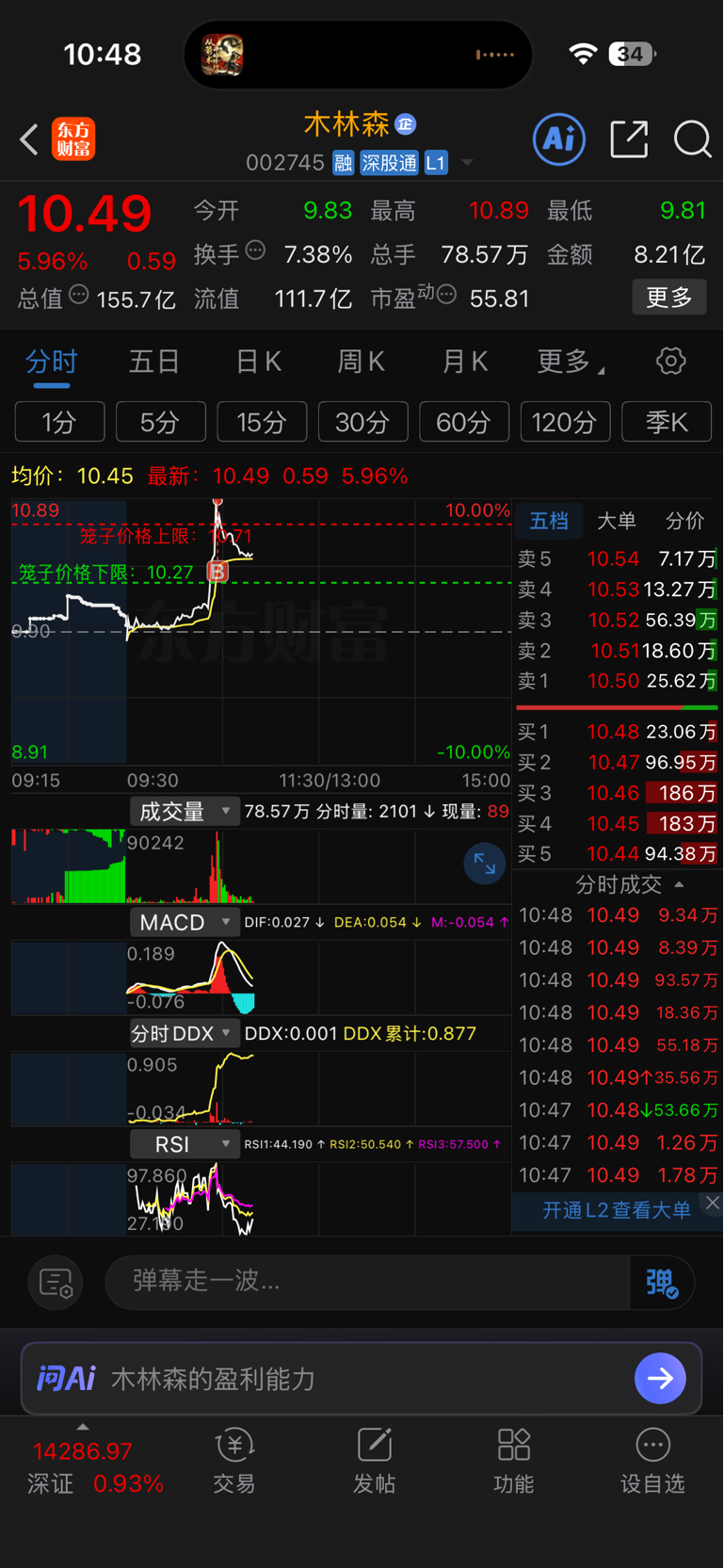Open the barrage list settings icon

(56, 1283)
